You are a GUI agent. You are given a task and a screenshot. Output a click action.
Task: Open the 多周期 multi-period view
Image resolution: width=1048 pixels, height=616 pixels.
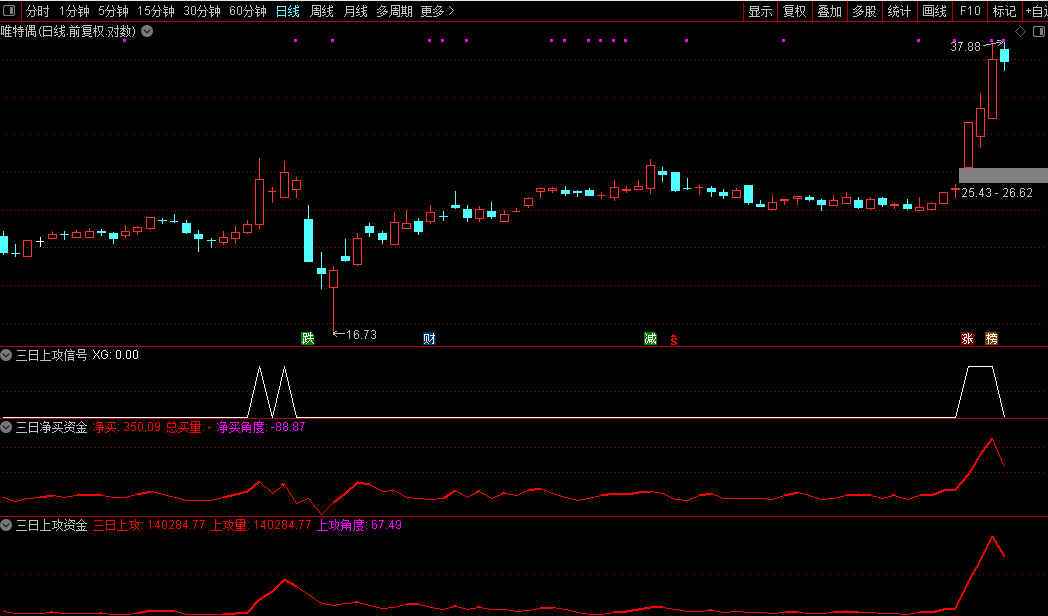pos(394,11)
